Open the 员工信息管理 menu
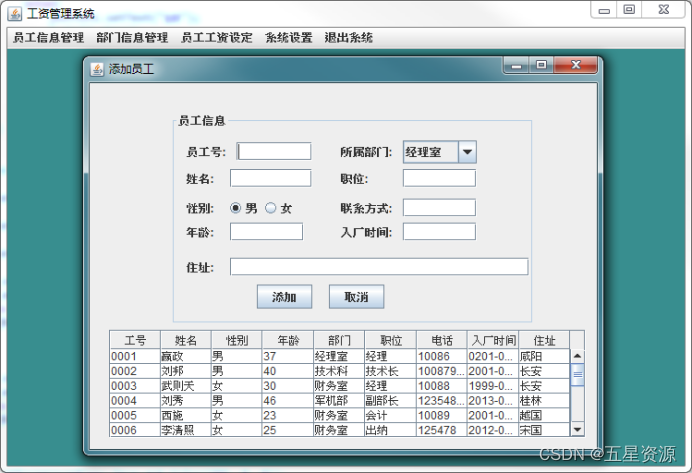 (x=49, y=38)
